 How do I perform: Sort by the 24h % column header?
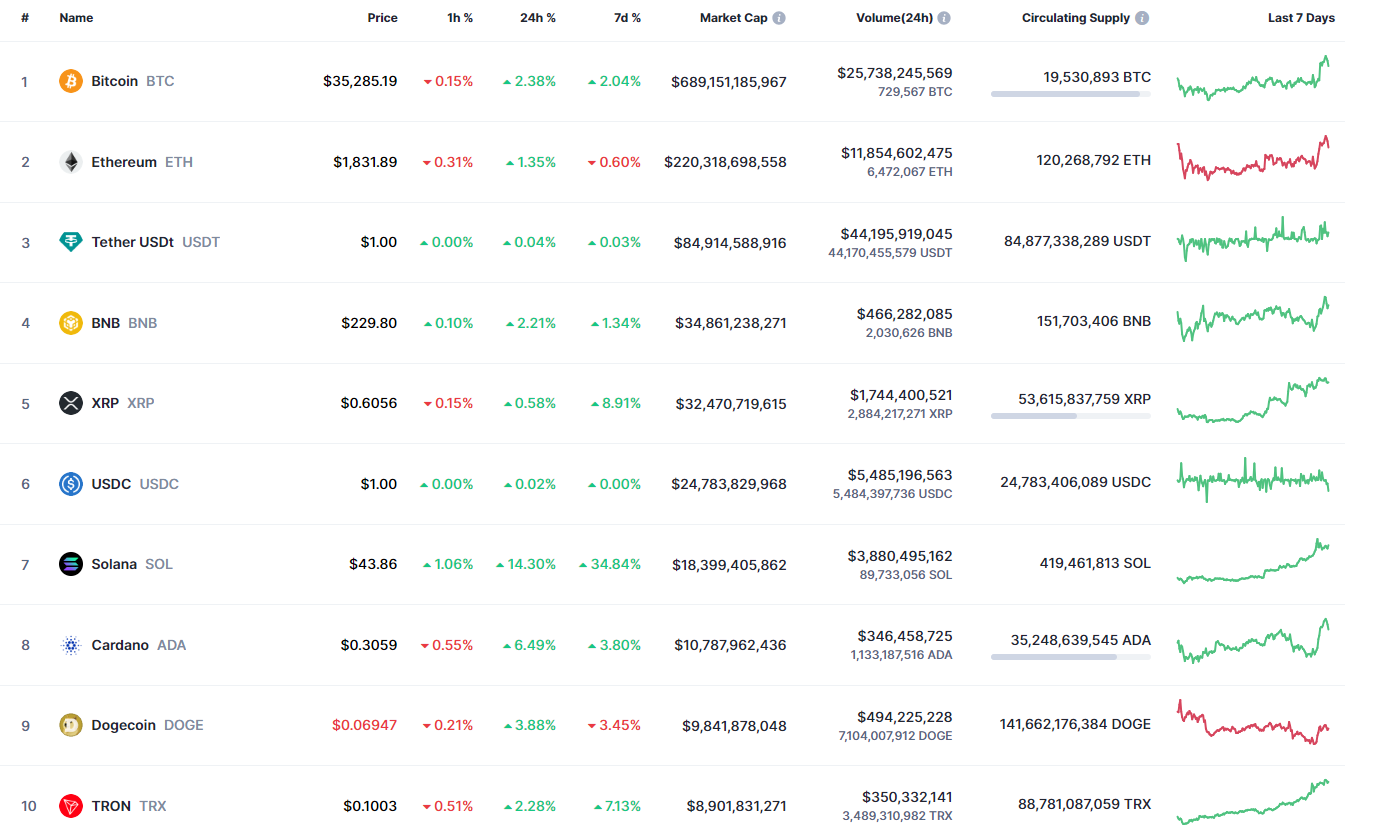(x=538, y=18)
